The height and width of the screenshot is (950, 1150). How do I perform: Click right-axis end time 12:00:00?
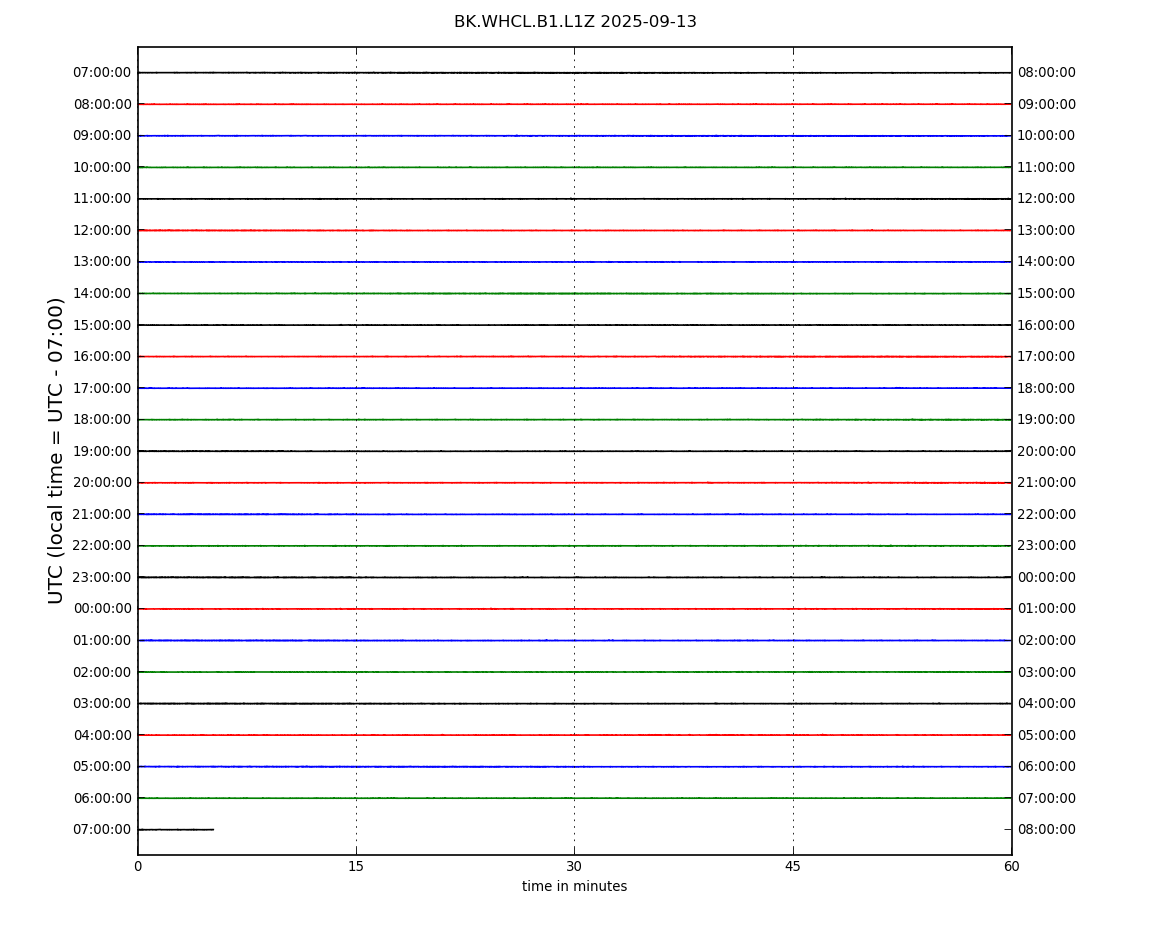point(1047,199)
